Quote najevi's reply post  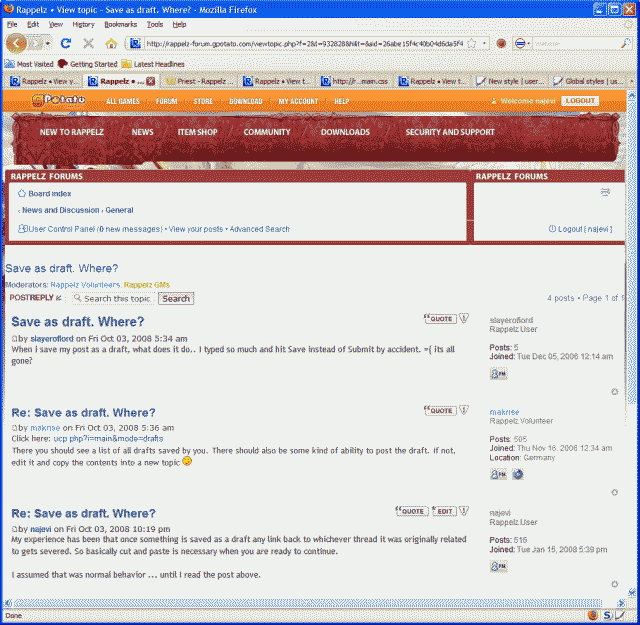point(411,511)
